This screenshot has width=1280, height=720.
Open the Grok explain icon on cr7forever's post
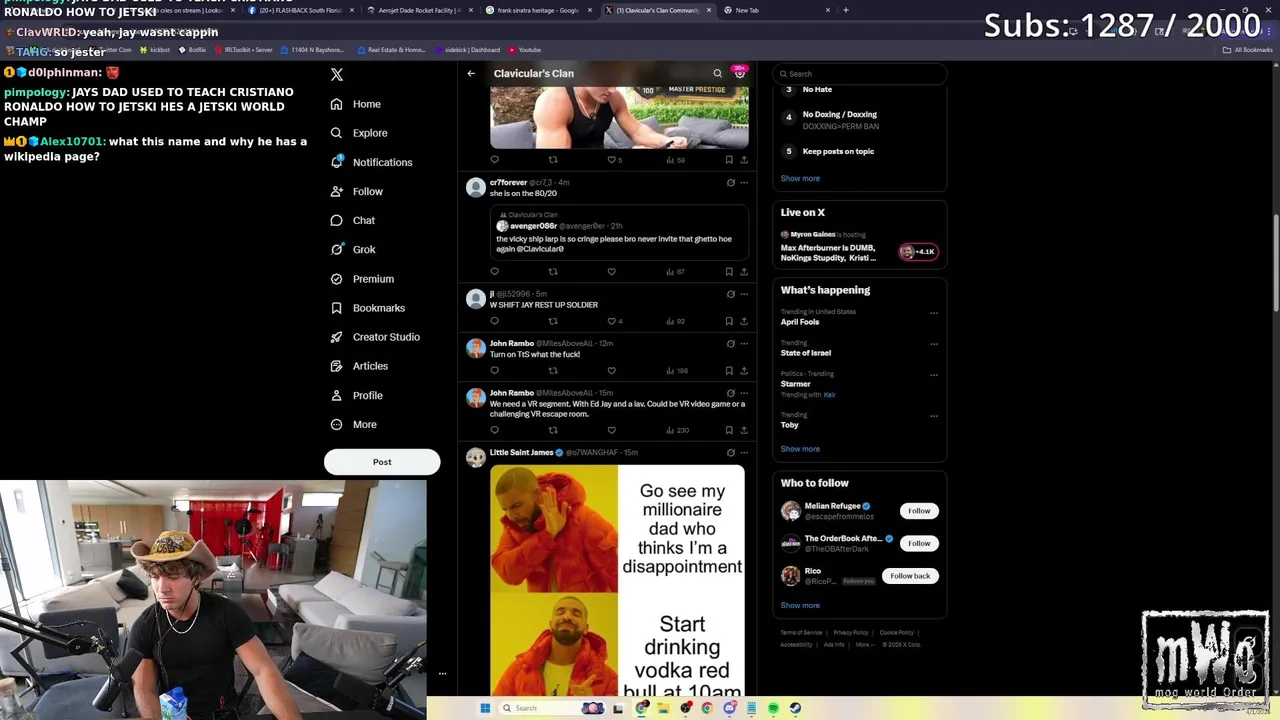(730, 183)
